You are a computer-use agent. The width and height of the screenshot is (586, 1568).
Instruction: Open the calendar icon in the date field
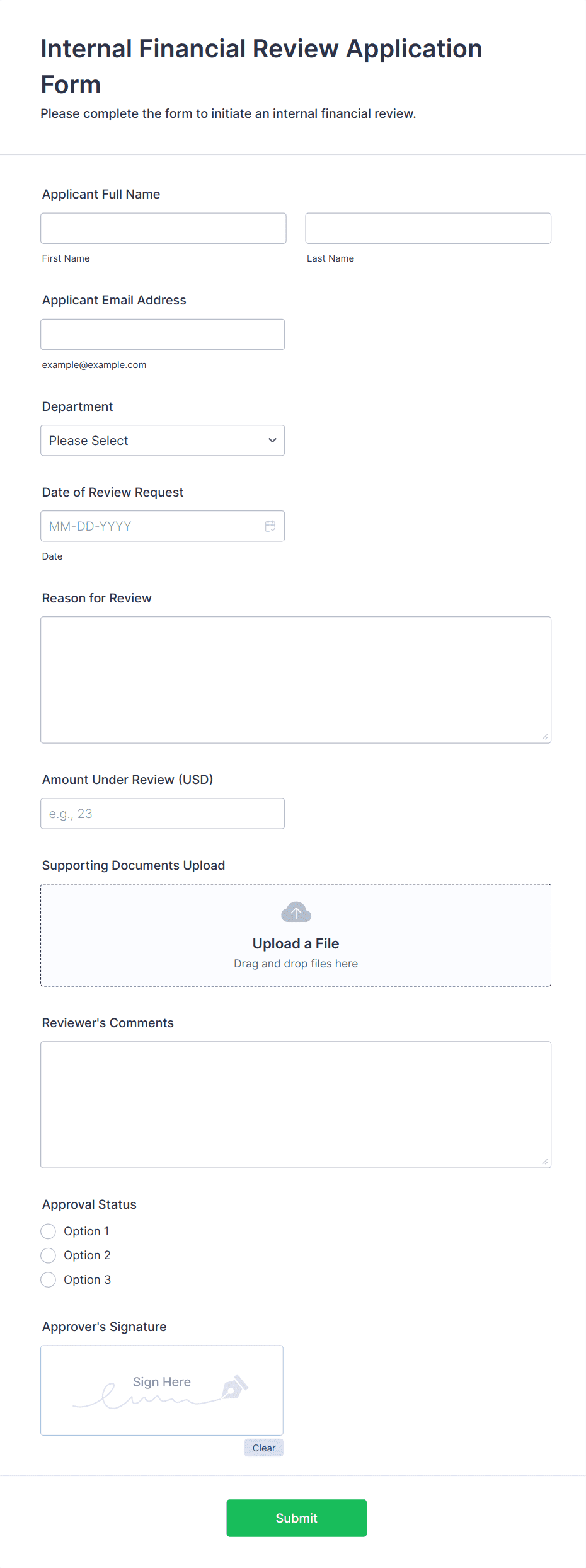[270, 526]
